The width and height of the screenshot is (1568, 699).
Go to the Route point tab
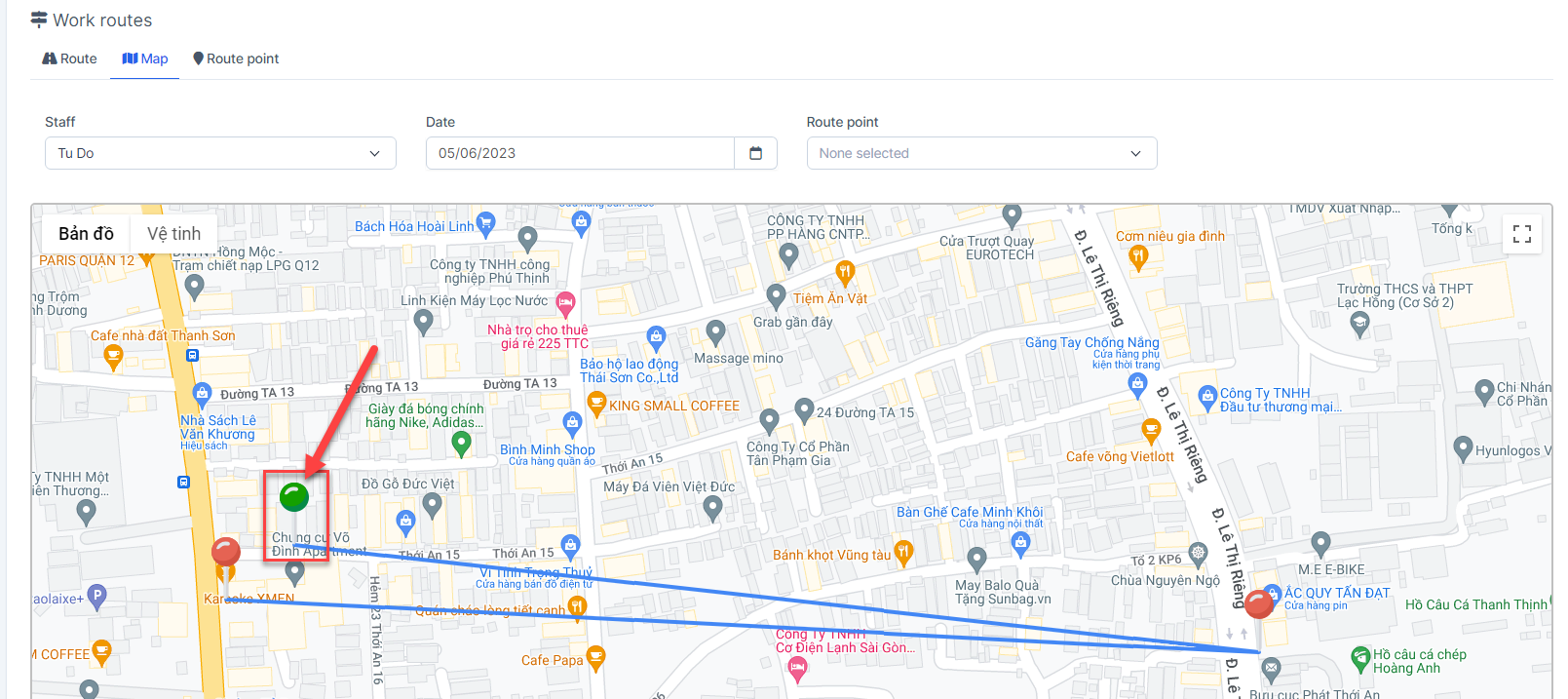click(236, 58)
